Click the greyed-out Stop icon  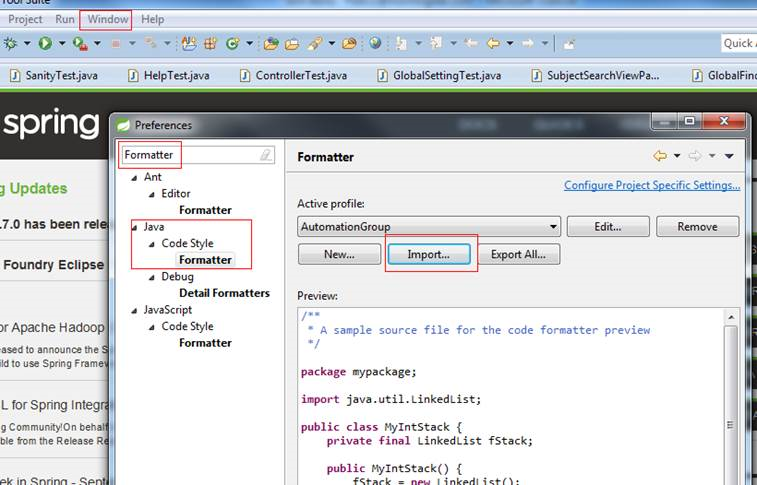(115, 44)
